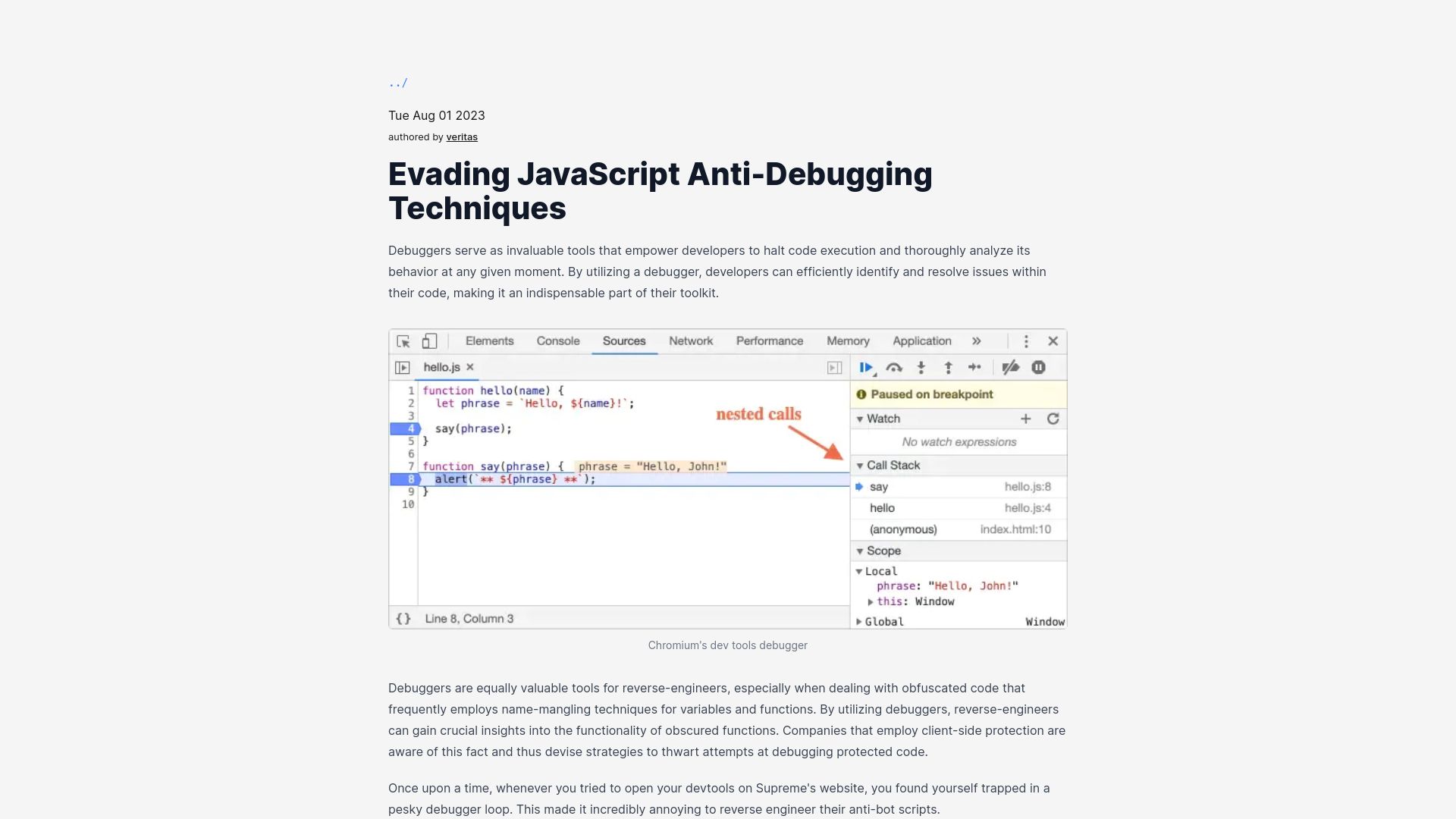Step into the next function call
The width and height of the screenshot is (1456, 819).
click(x=921, y=368)
